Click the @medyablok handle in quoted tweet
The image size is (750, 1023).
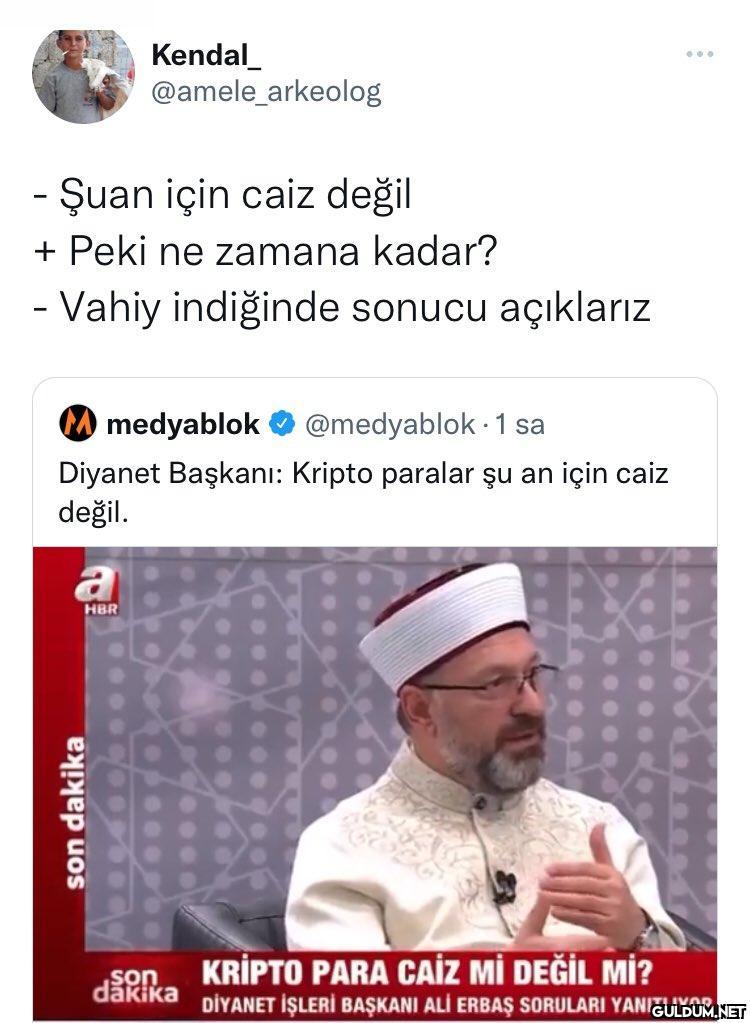389,424
